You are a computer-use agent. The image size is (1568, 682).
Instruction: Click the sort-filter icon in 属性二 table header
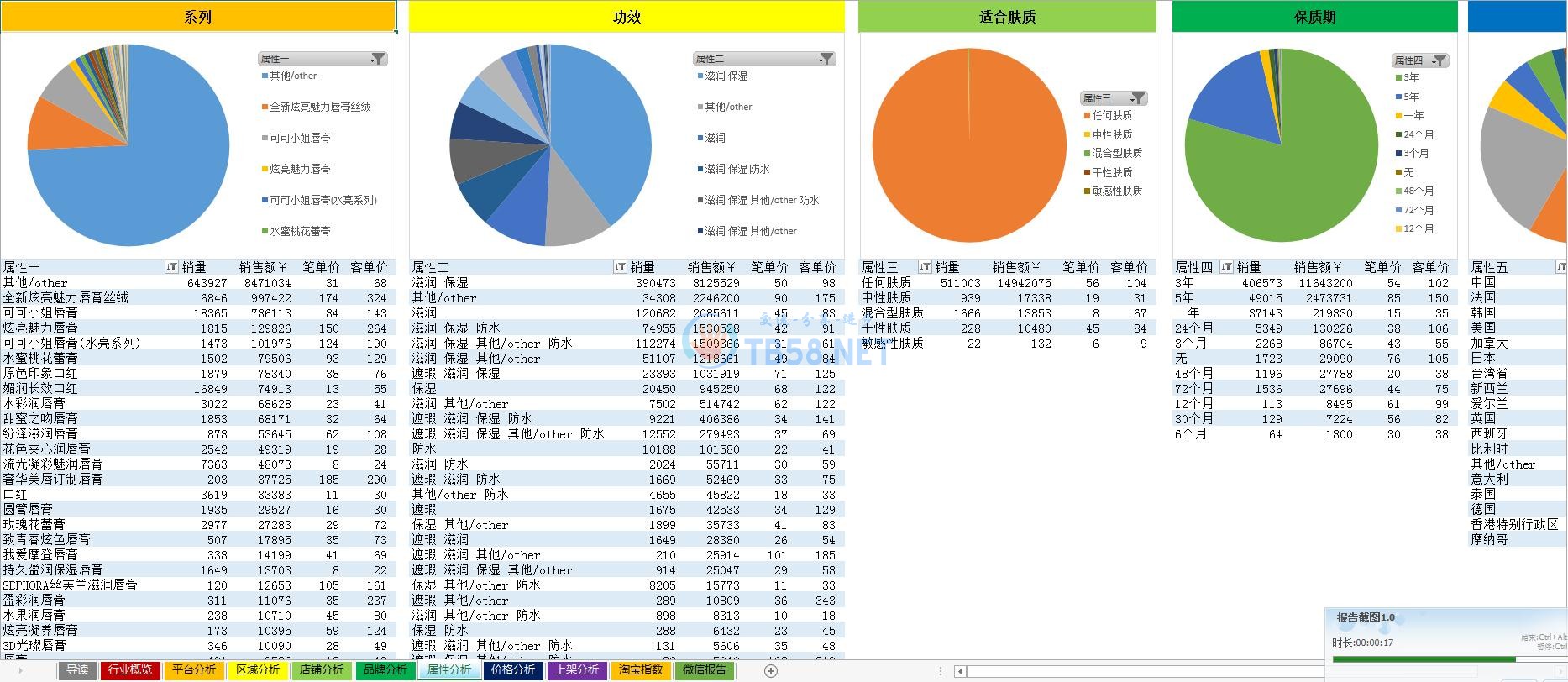pyautogui.click(x=620, y=267)
